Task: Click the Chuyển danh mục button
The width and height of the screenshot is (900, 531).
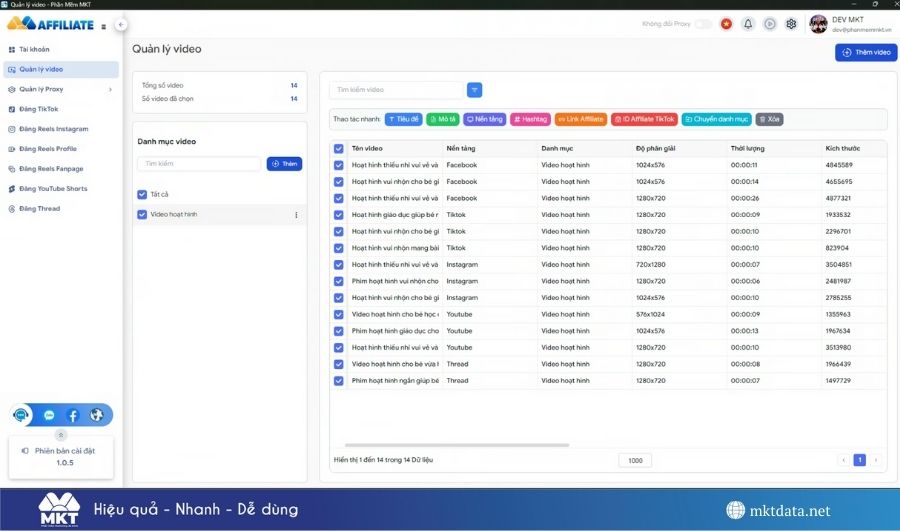Action: (x=716, y=119)
